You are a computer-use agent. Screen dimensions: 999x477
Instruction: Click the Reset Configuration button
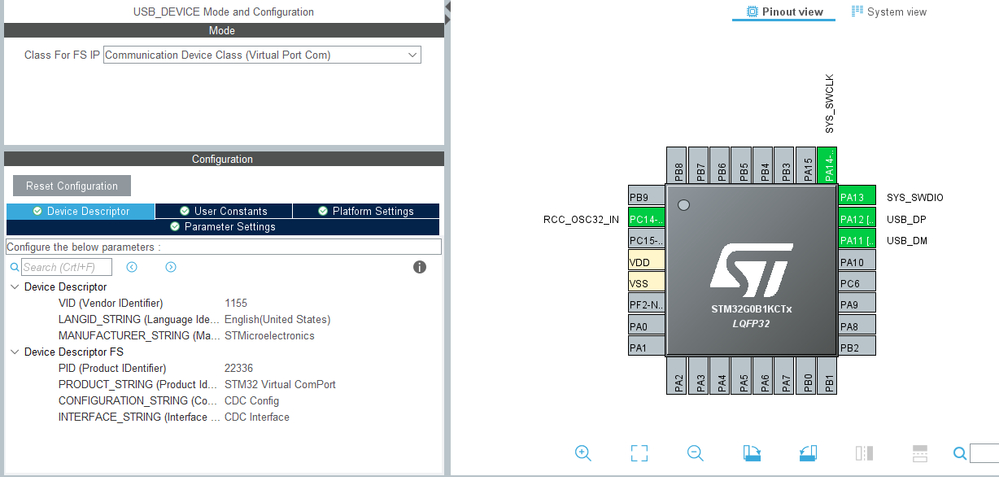(x=72, y=186)
